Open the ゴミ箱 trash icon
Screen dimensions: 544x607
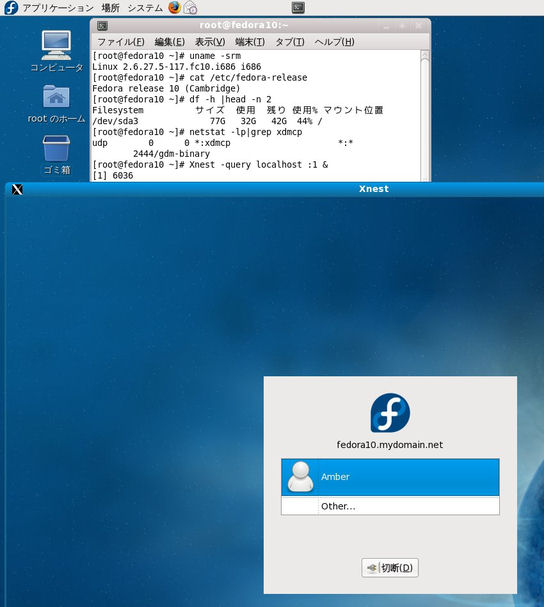click(57, 154)
